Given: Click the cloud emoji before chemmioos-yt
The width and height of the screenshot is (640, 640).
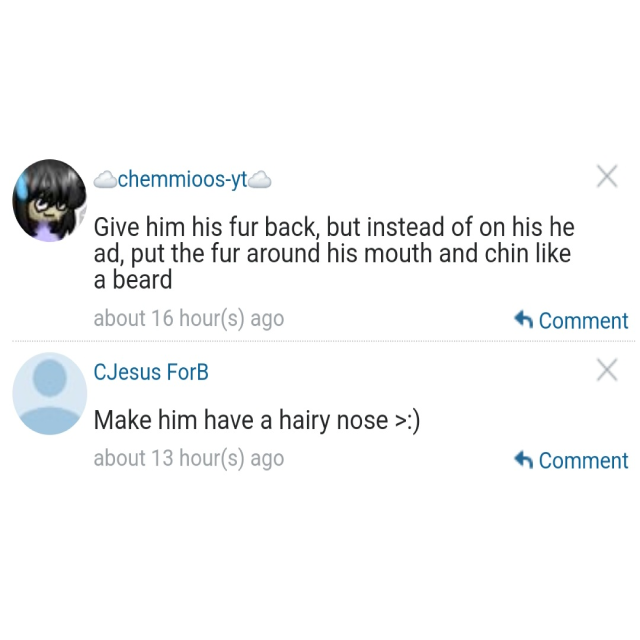Looking at the screenshot, I should [x=105, y=180].
